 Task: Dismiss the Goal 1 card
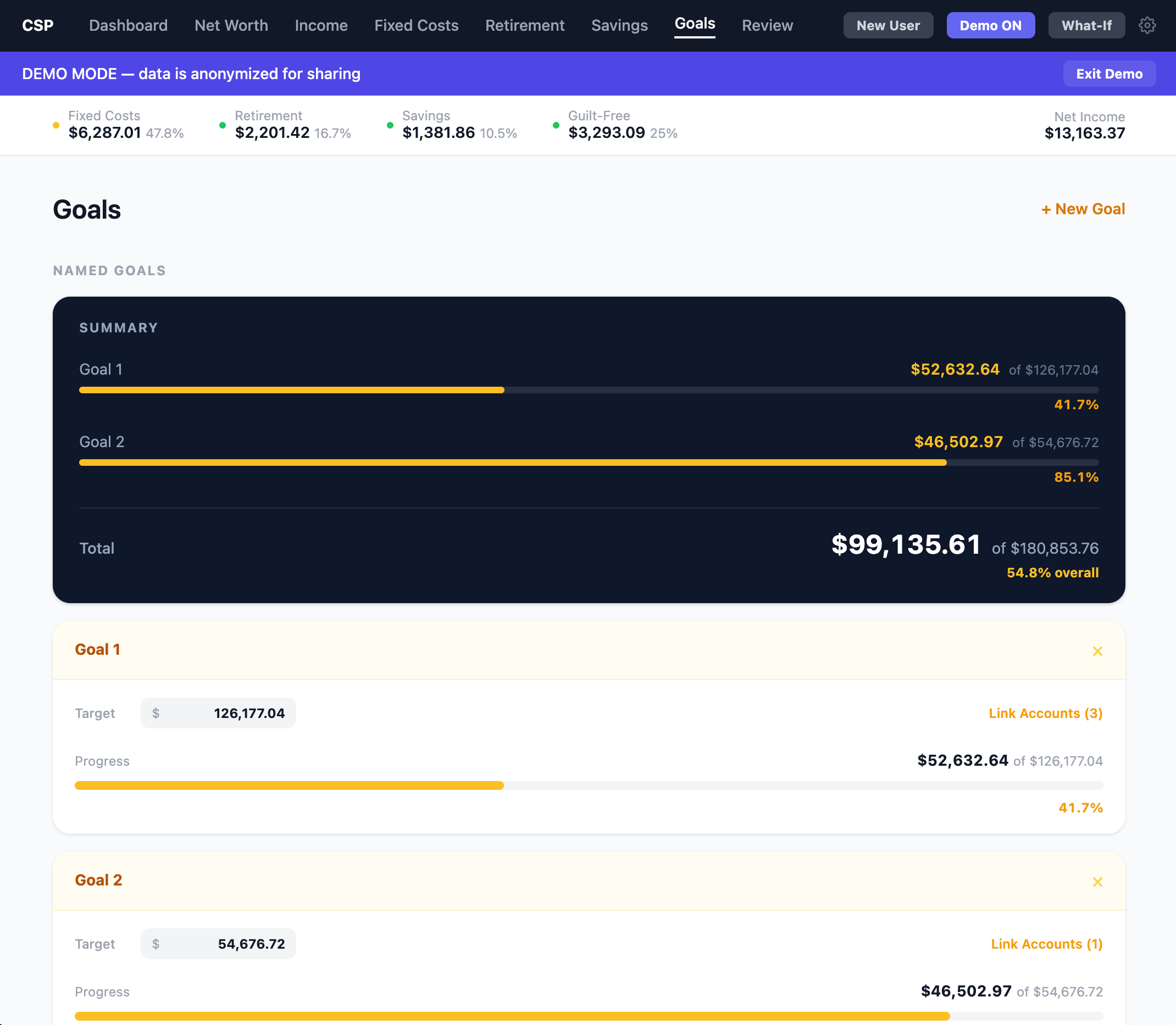point(1097,650)
